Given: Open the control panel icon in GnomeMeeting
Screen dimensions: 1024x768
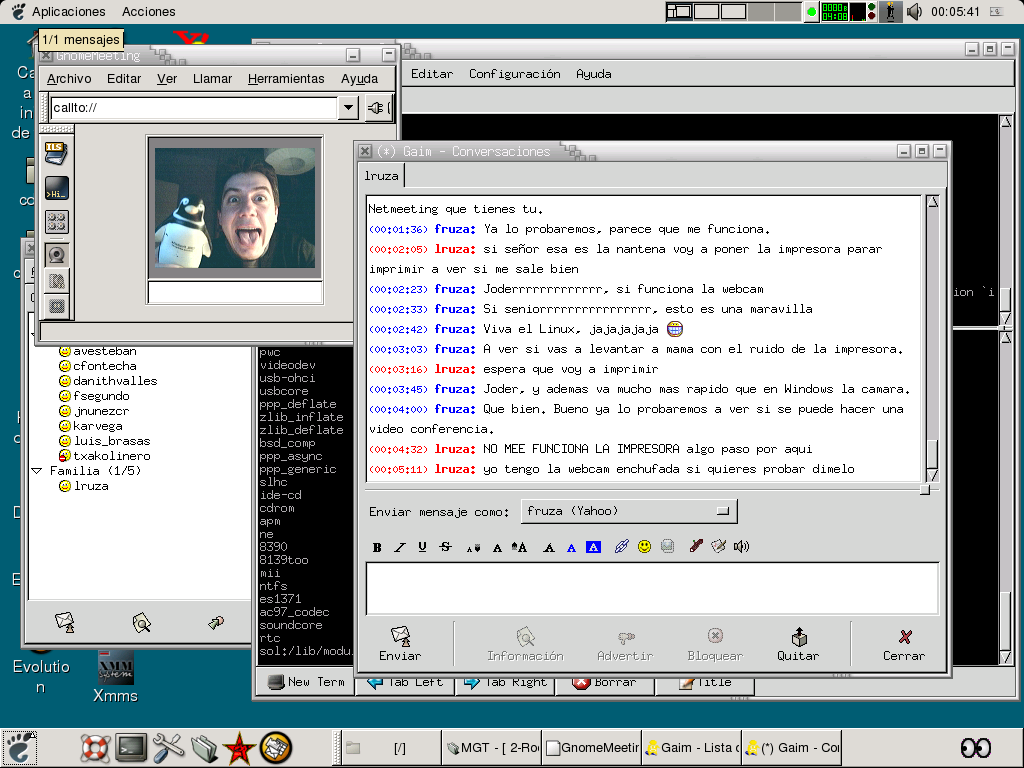Looking at the screenshot, I should [56, 222].
